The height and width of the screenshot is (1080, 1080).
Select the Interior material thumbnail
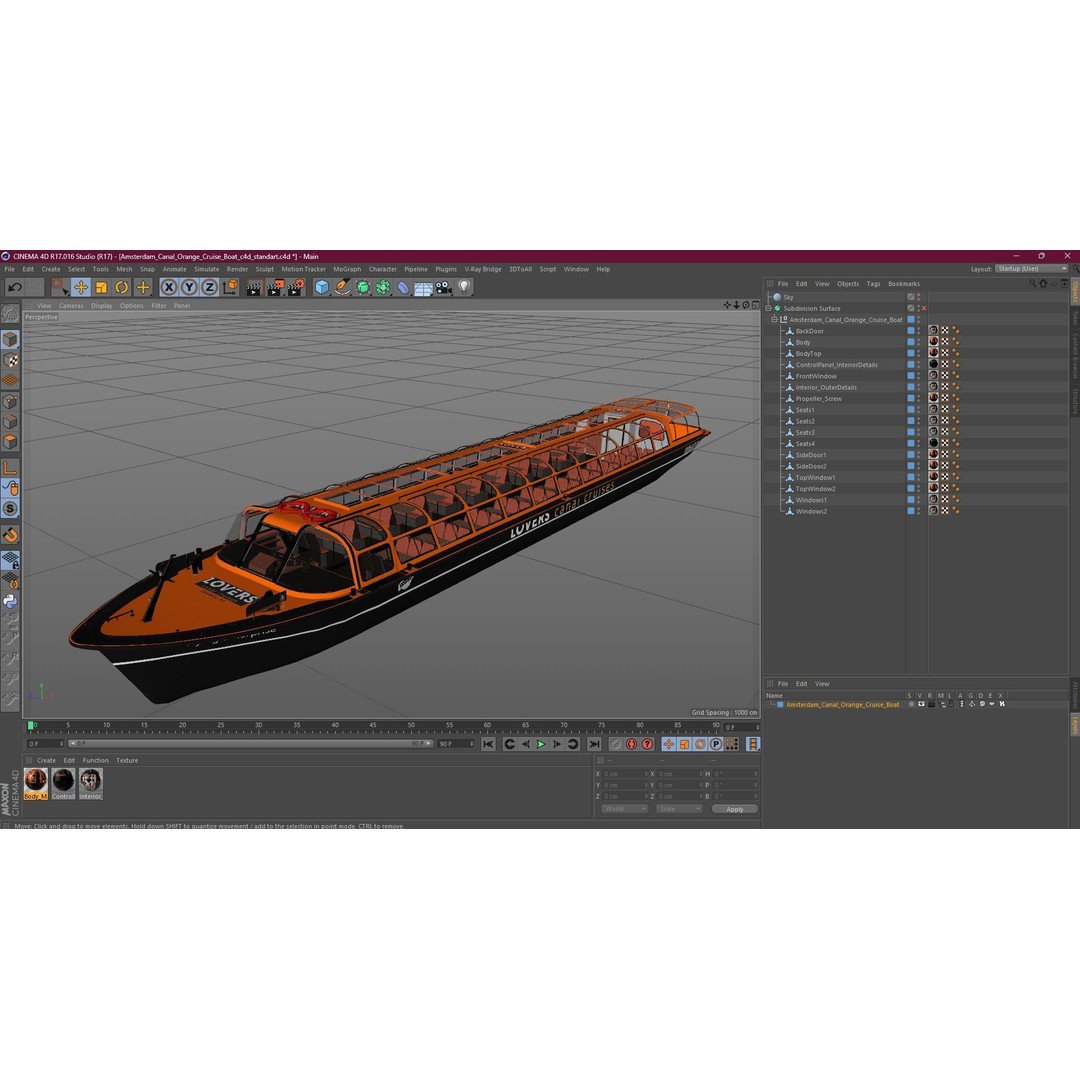[x=90, y=784]
